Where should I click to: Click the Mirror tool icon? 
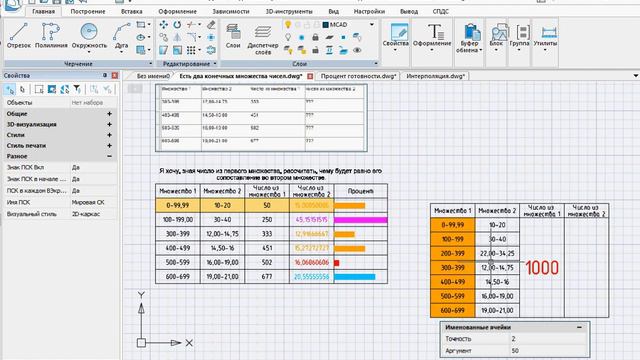coord(177,38)
